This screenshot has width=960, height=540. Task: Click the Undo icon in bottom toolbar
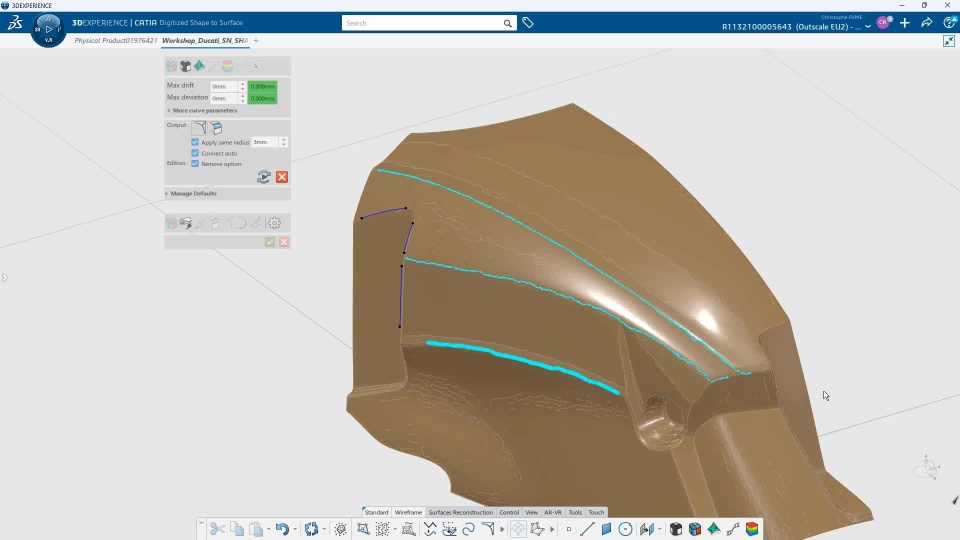click(282, 529)
